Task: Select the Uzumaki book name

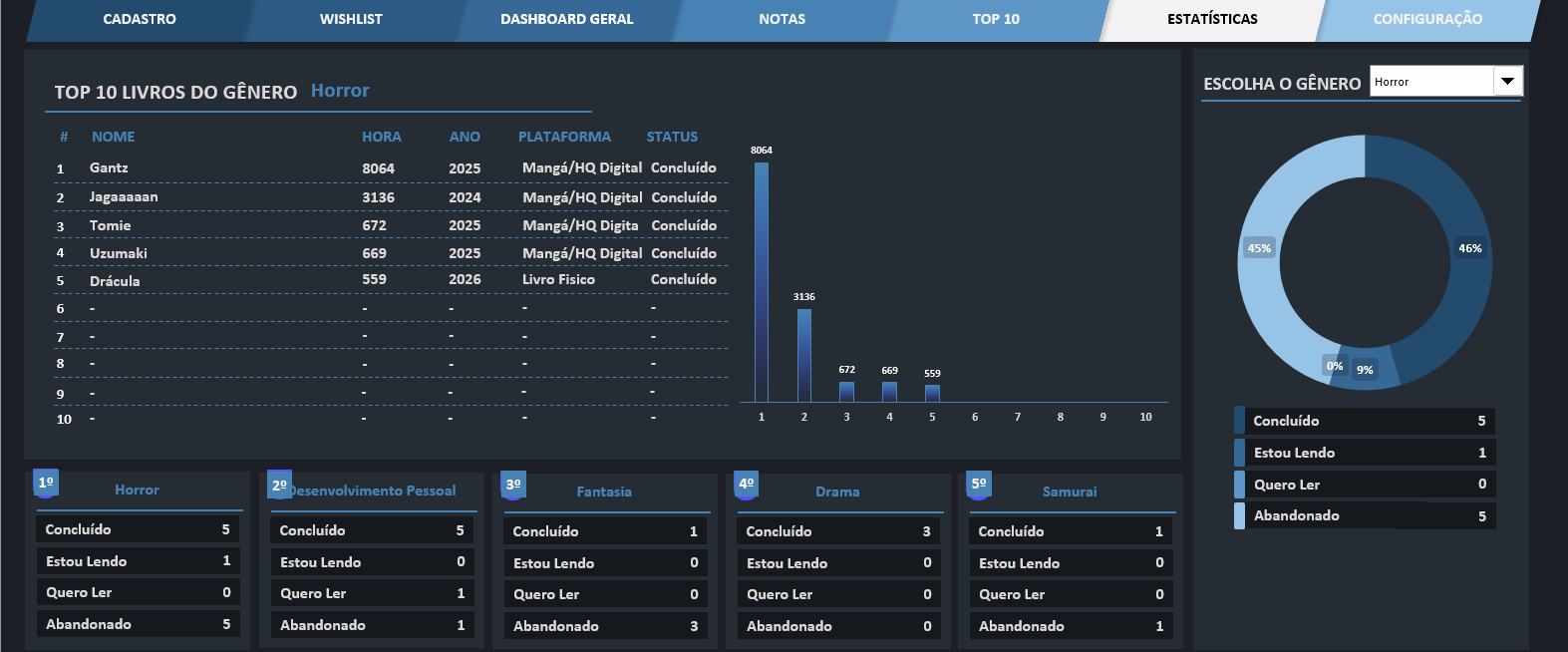Action: 118,253
